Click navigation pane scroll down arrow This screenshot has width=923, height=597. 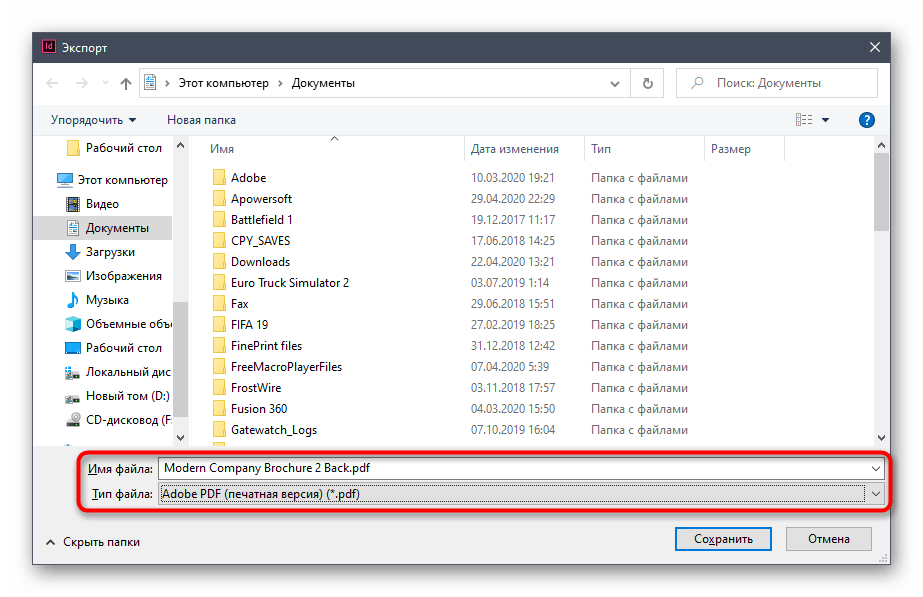tap(181, 437)
